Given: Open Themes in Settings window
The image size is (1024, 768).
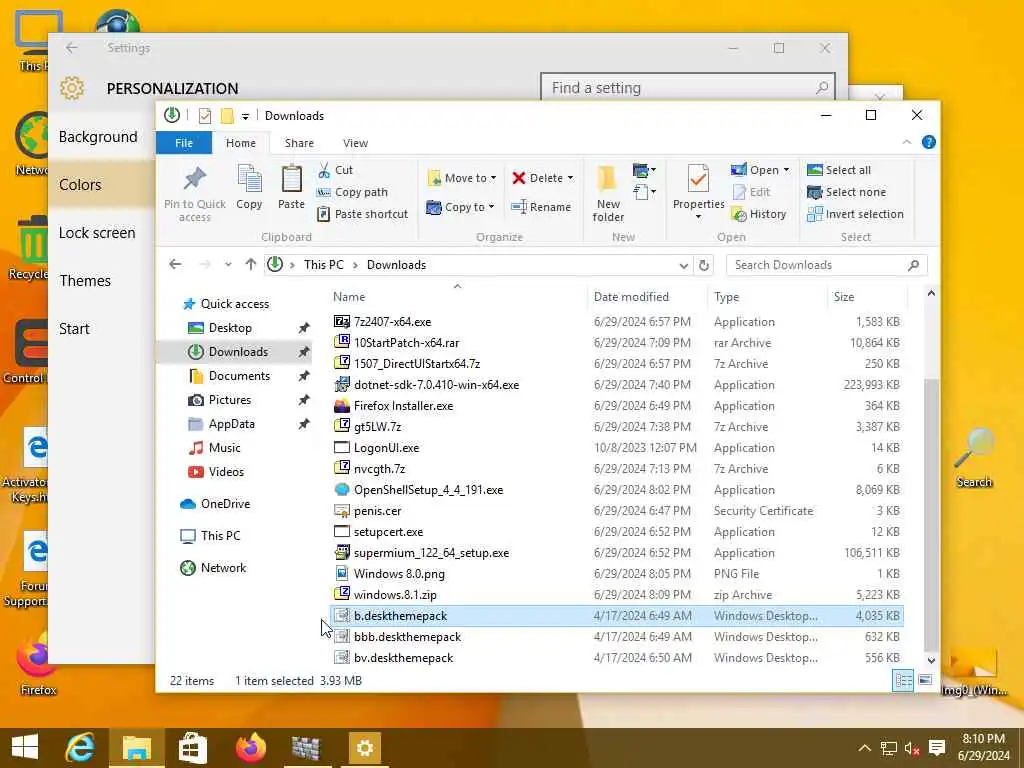Looking at the screenshot, I should 85,281.
